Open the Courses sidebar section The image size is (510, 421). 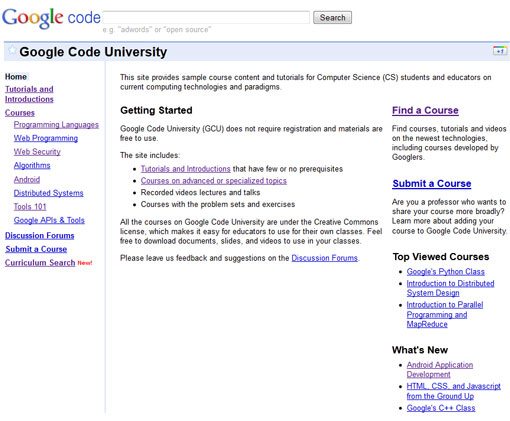tap(20, 113)
